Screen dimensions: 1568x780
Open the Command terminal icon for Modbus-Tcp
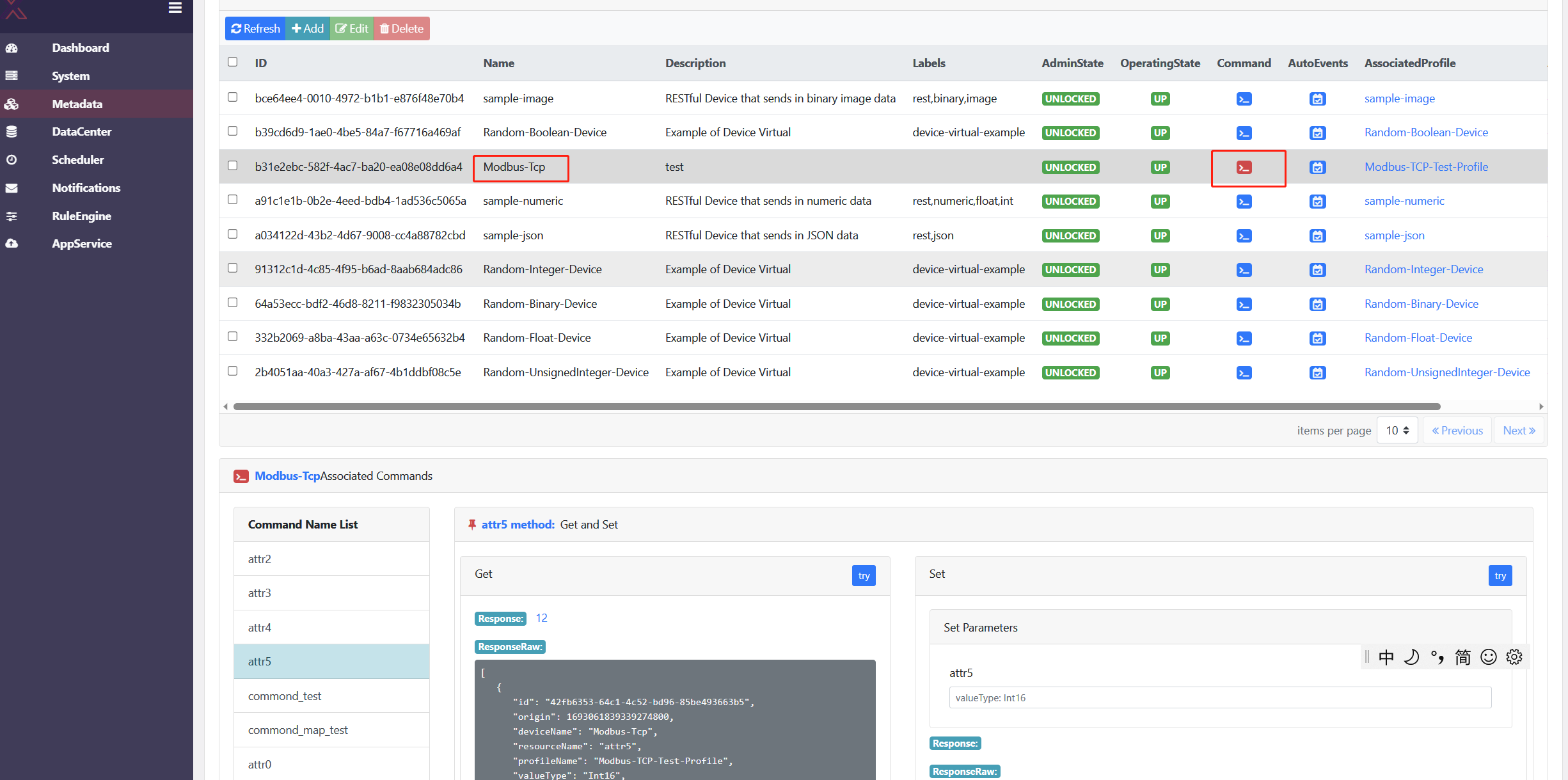1244,167
